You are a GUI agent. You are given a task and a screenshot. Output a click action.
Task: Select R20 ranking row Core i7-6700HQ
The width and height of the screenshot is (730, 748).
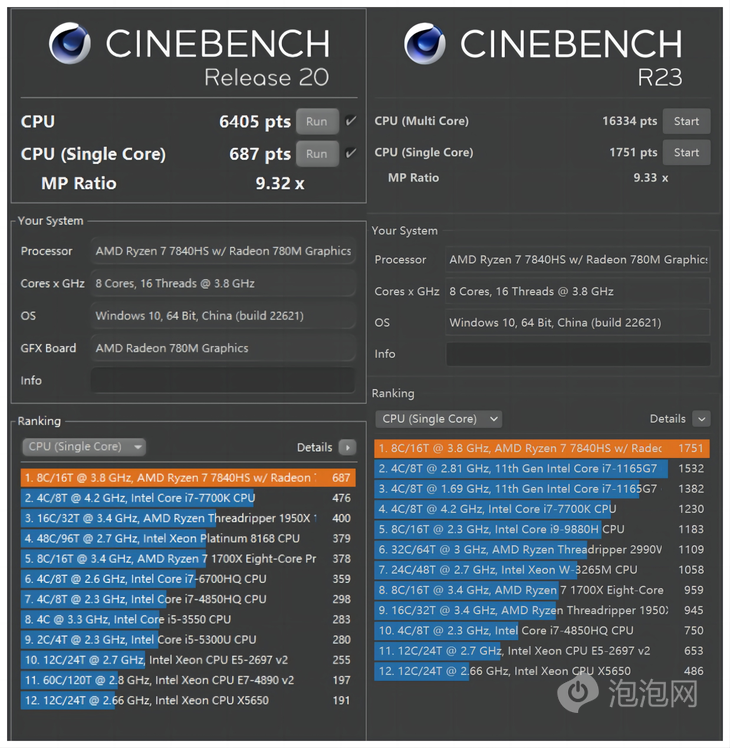(x=188, y=579)
